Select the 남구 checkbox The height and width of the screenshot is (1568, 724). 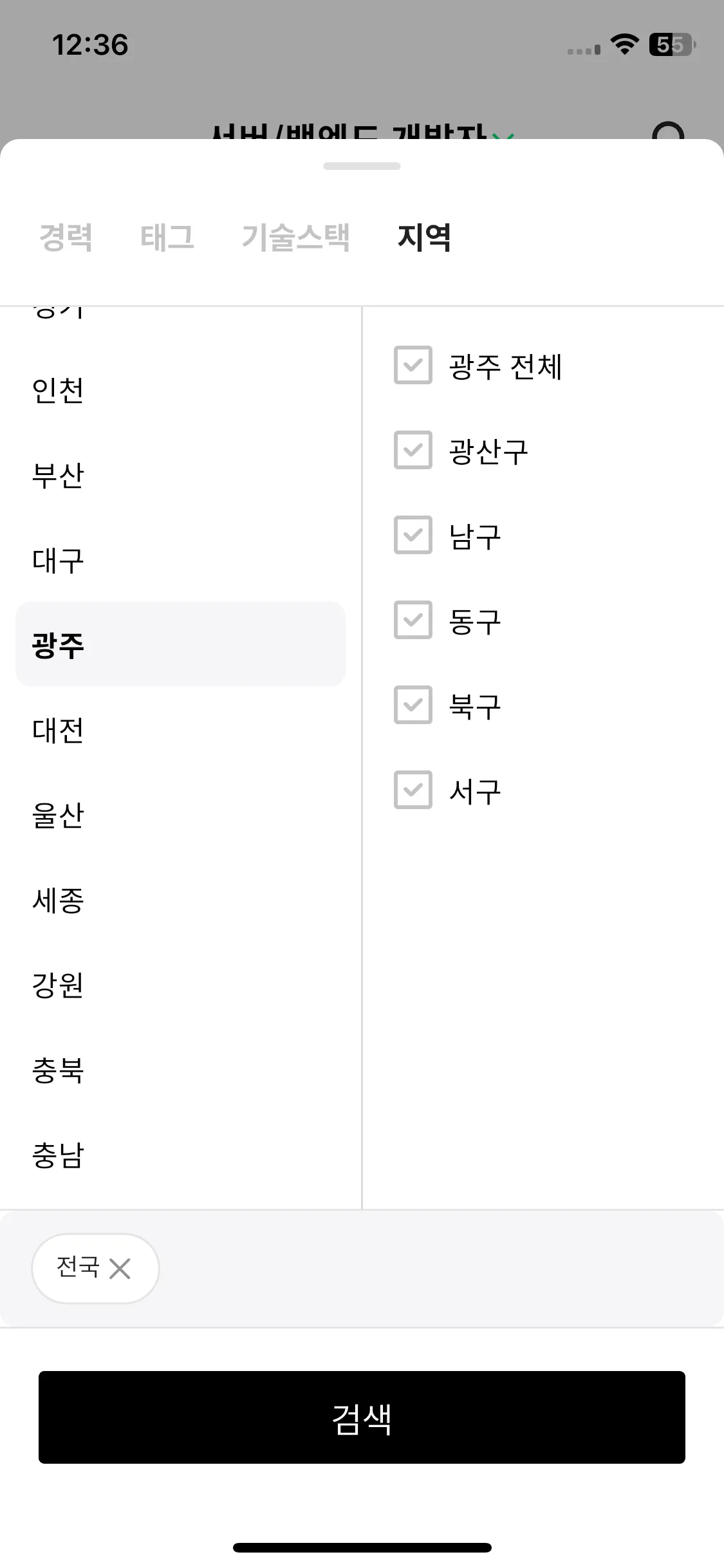coord(413,535)
